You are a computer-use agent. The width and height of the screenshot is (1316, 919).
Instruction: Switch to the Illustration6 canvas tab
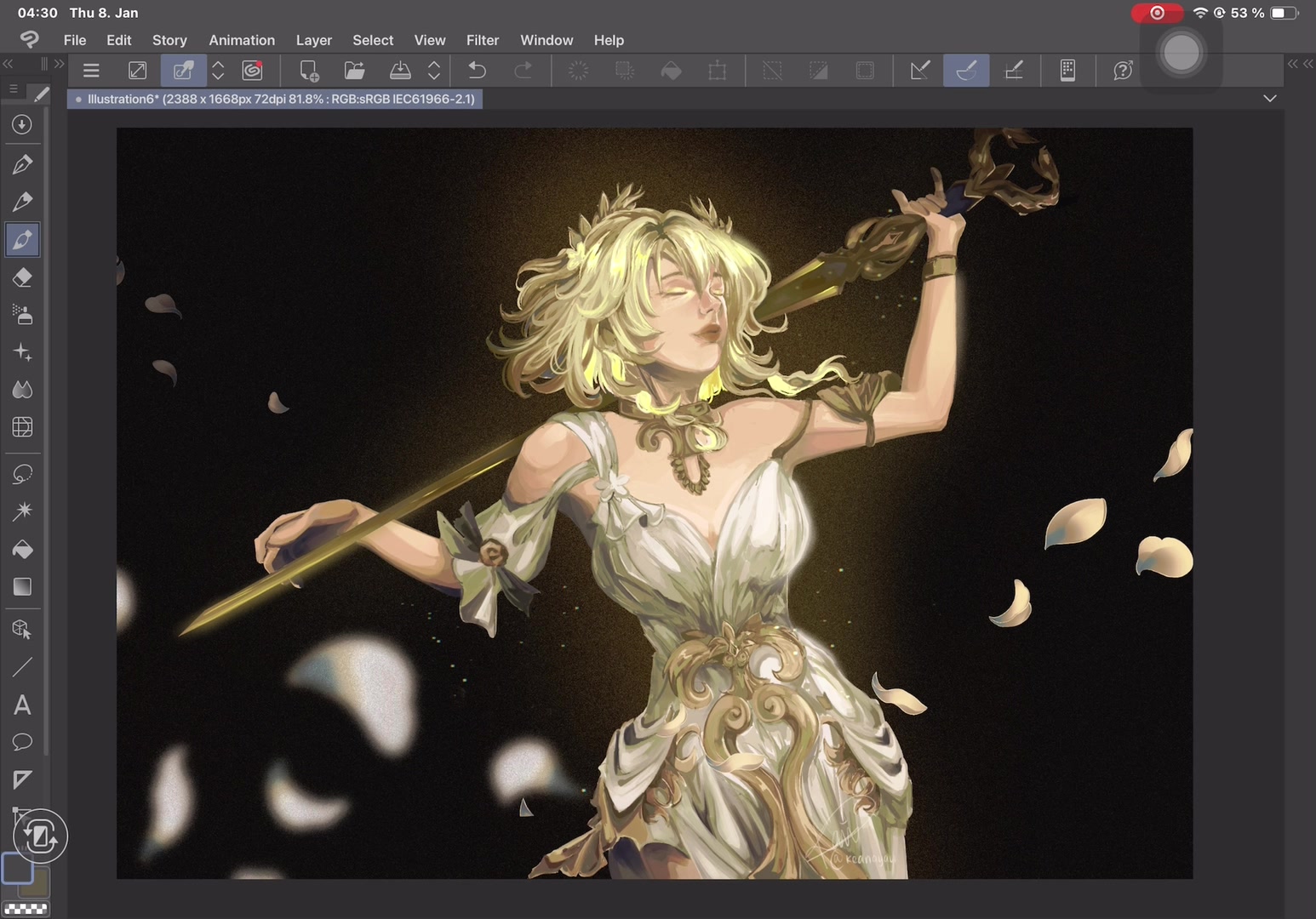pyautogui.click(x=276, y=99)
